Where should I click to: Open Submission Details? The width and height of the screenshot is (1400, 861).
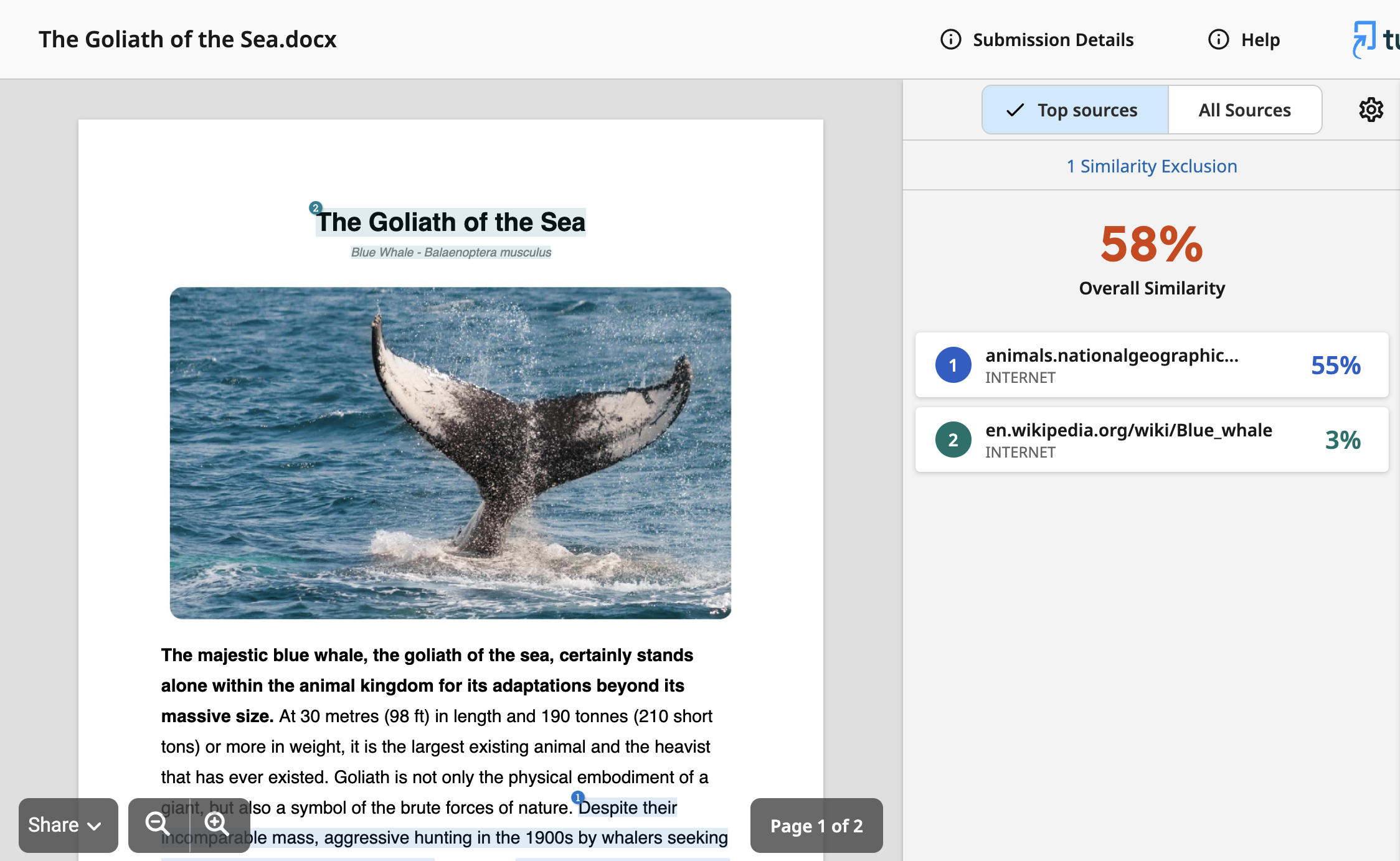[x=1036, y=39]
